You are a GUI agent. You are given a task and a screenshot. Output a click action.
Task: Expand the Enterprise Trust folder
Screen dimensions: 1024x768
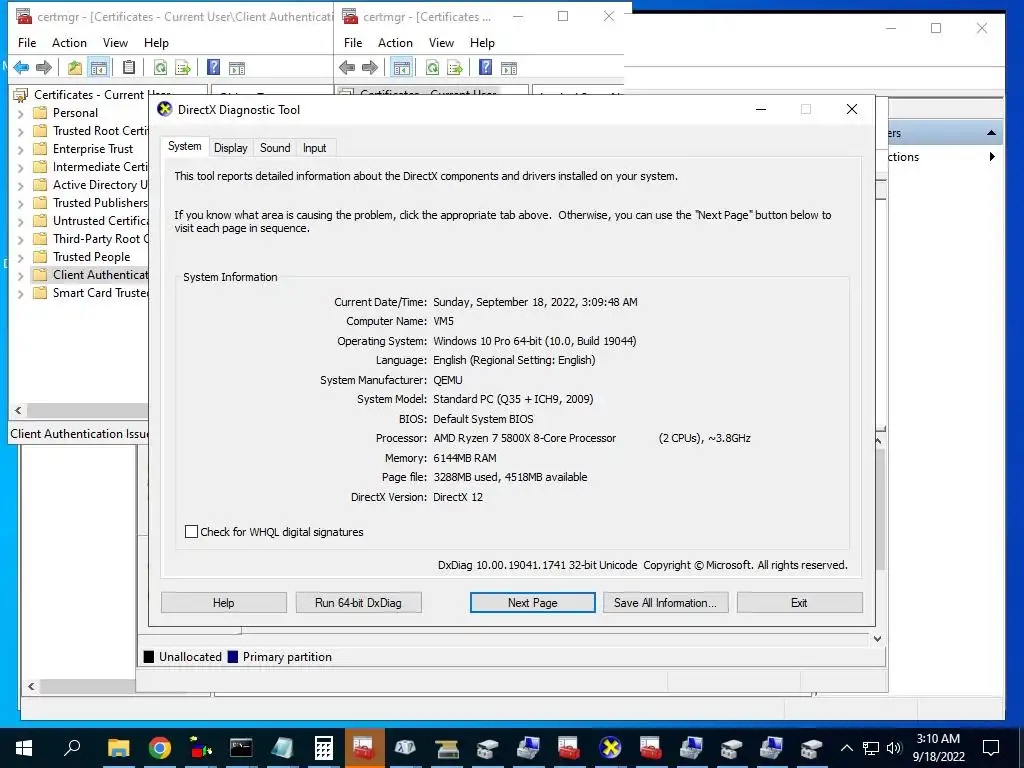tap(20, 150)
